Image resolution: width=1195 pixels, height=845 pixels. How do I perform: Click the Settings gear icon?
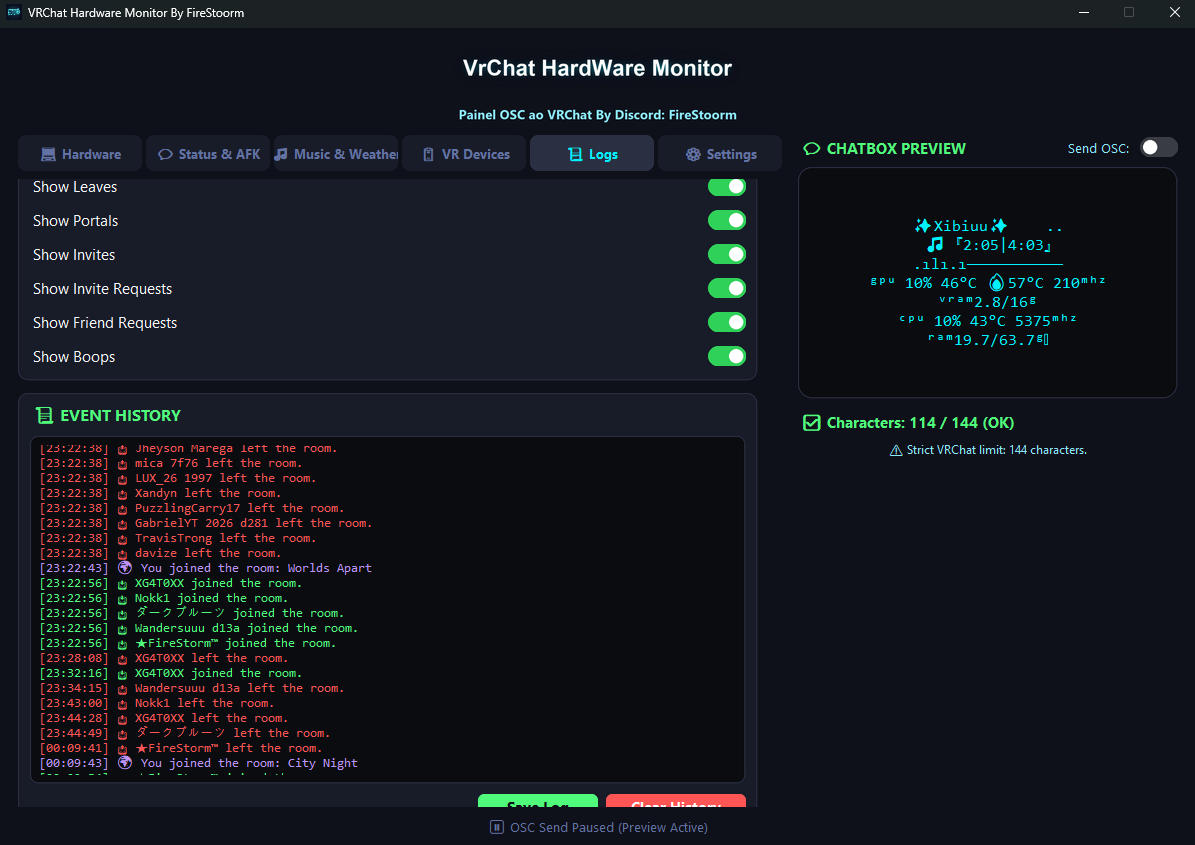(x=693, y=155)
